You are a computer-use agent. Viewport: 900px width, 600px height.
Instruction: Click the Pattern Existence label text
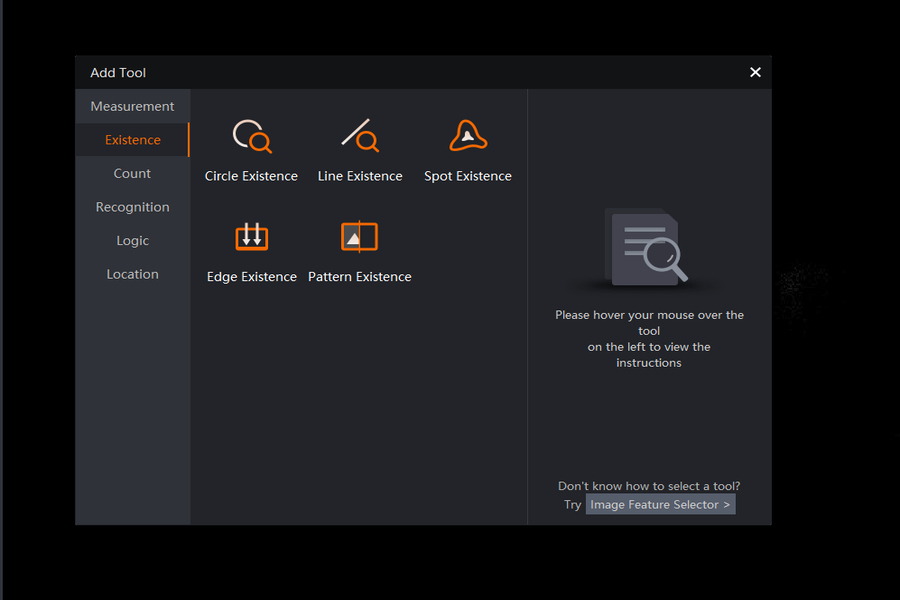point(360,276)
